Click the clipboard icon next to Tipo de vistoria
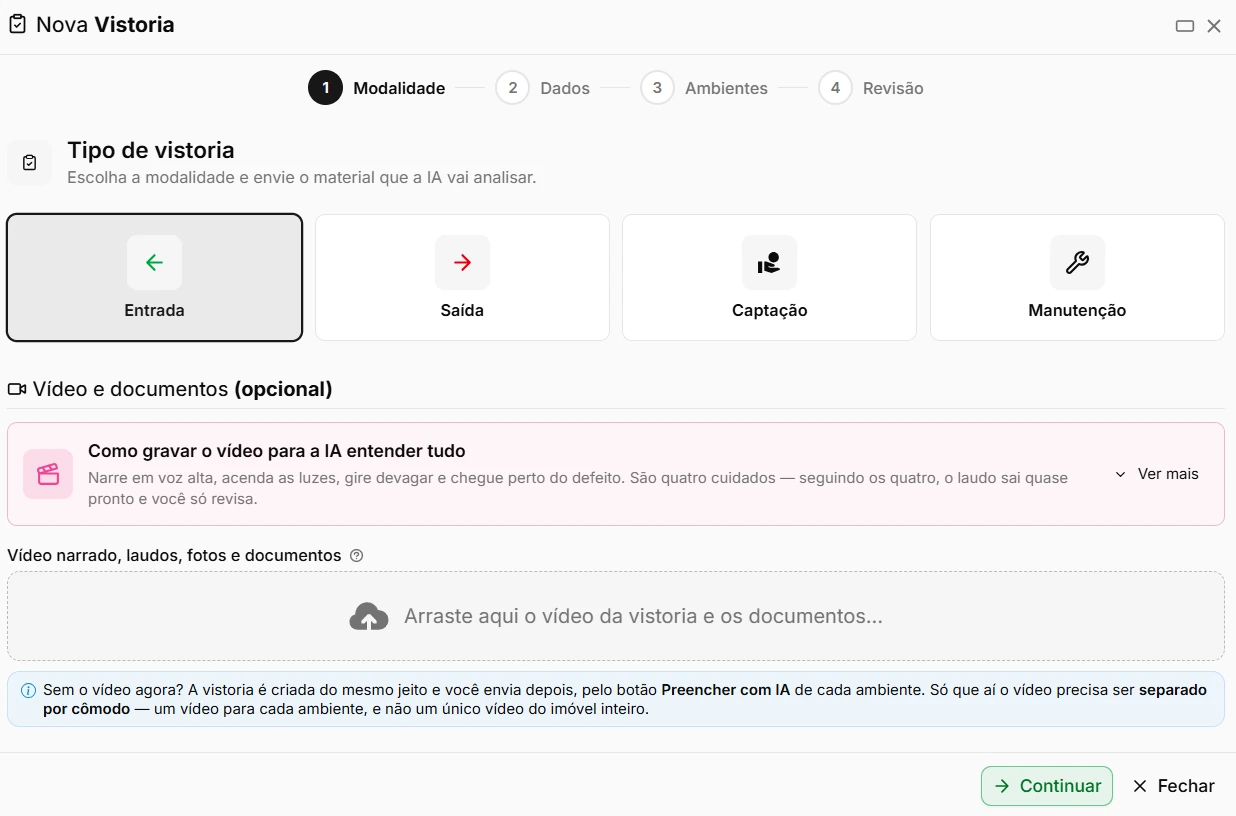Image resolution: width=1236 pixels, height=816 pixels. point(30,162)
